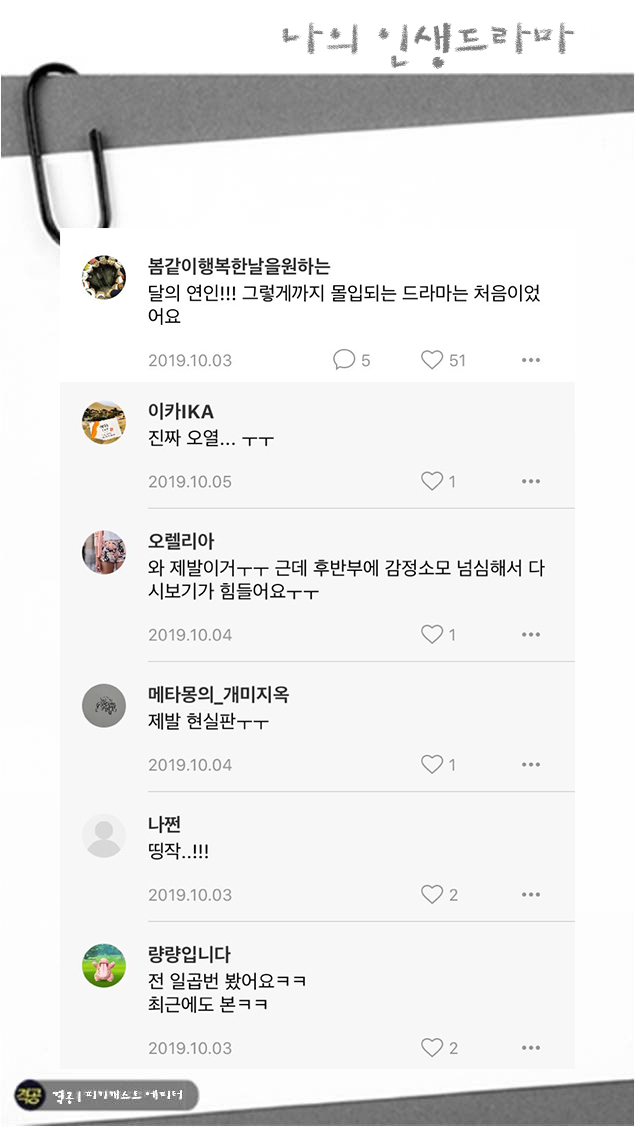Image resolution: width=635 pixels, height=1127 pixels.
Task: Open more options for 이카IKA's comment
Action: 531,481
